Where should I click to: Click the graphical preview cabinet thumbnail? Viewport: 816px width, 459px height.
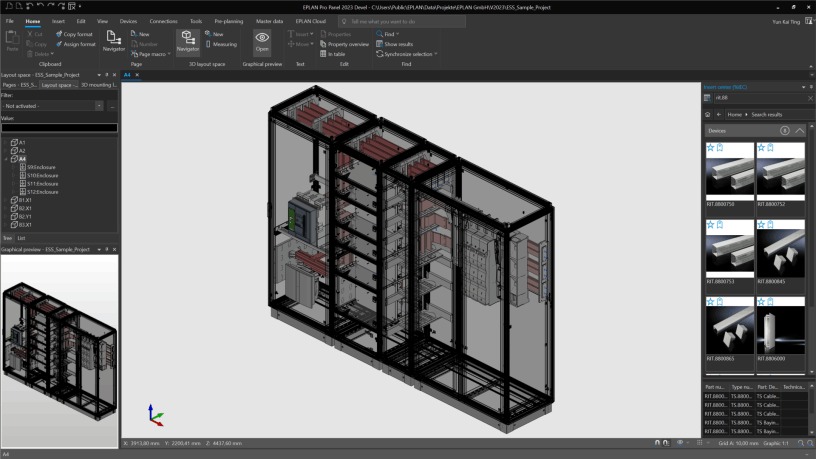click(59, 350)
